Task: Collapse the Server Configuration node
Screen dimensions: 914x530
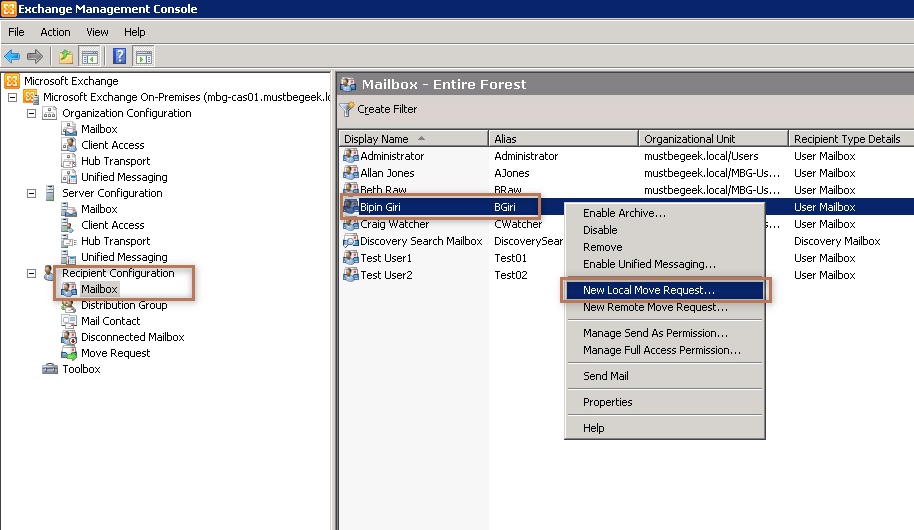Action: pyautogui.click(x=31, y=193)
